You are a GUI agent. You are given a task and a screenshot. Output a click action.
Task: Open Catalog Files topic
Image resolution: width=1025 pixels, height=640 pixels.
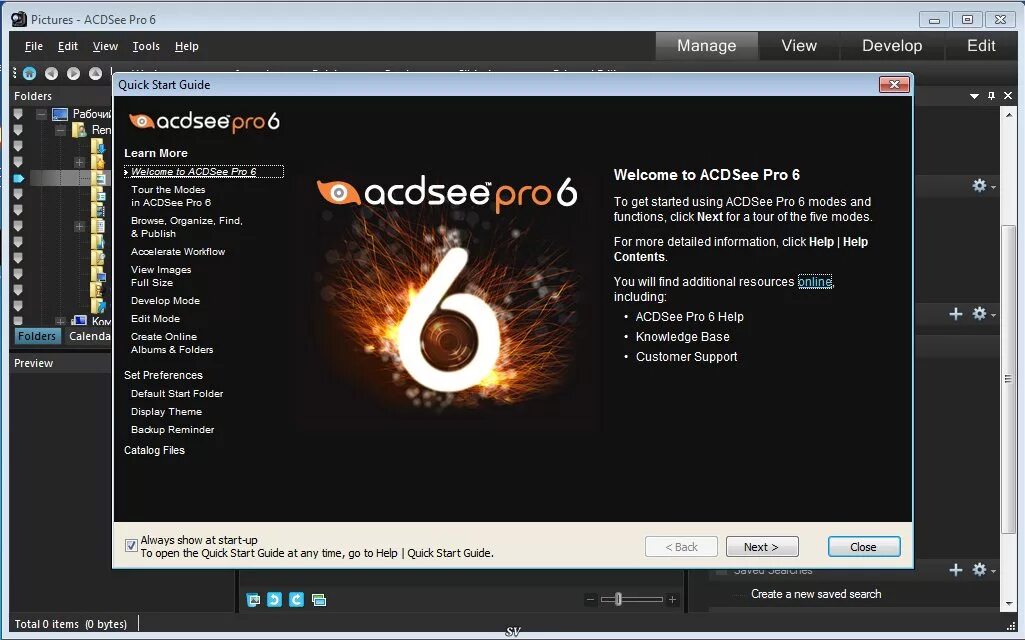[154, 450]
